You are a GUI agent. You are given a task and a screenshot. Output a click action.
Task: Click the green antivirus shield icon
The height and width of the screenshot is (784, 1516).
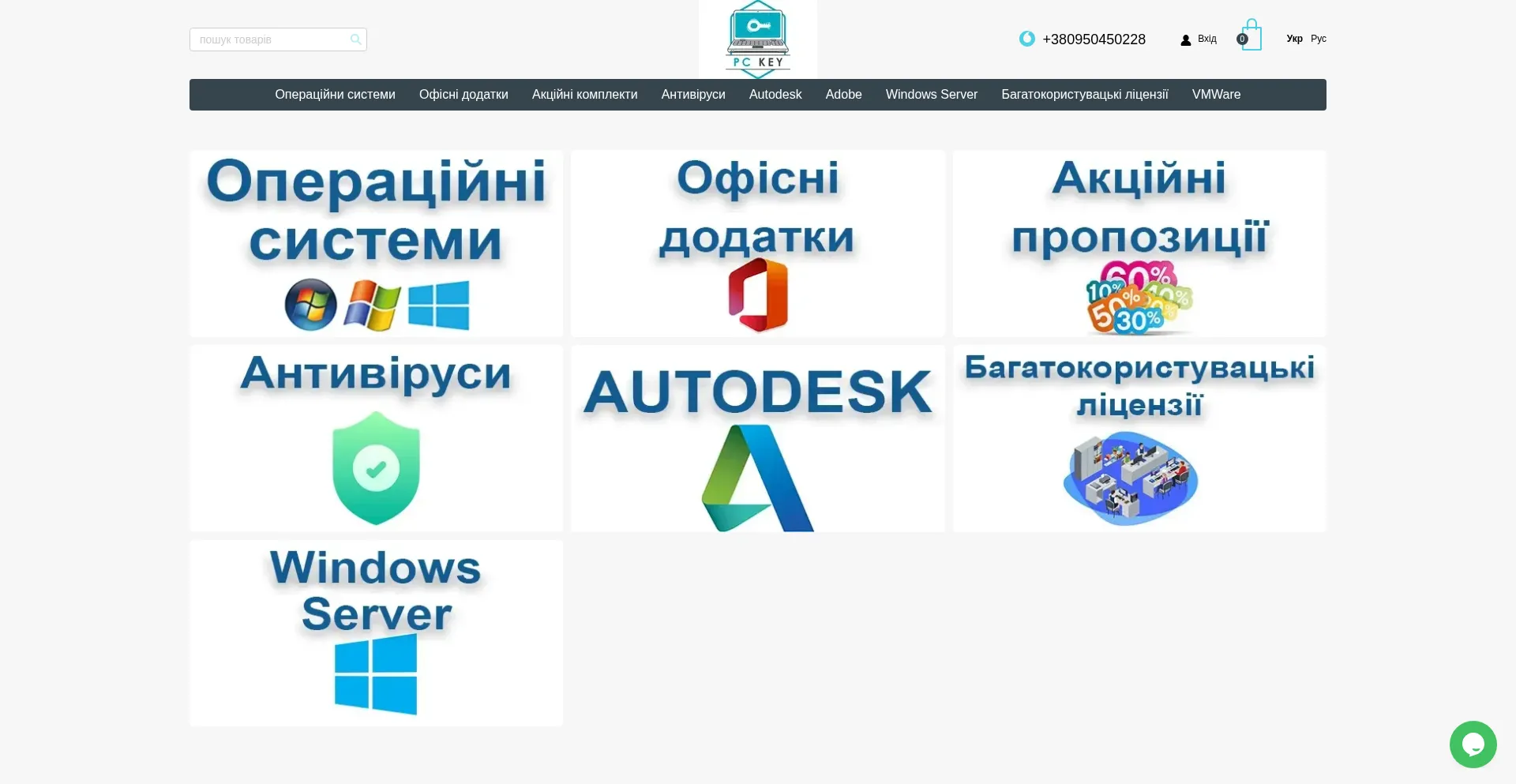(376, 467)
